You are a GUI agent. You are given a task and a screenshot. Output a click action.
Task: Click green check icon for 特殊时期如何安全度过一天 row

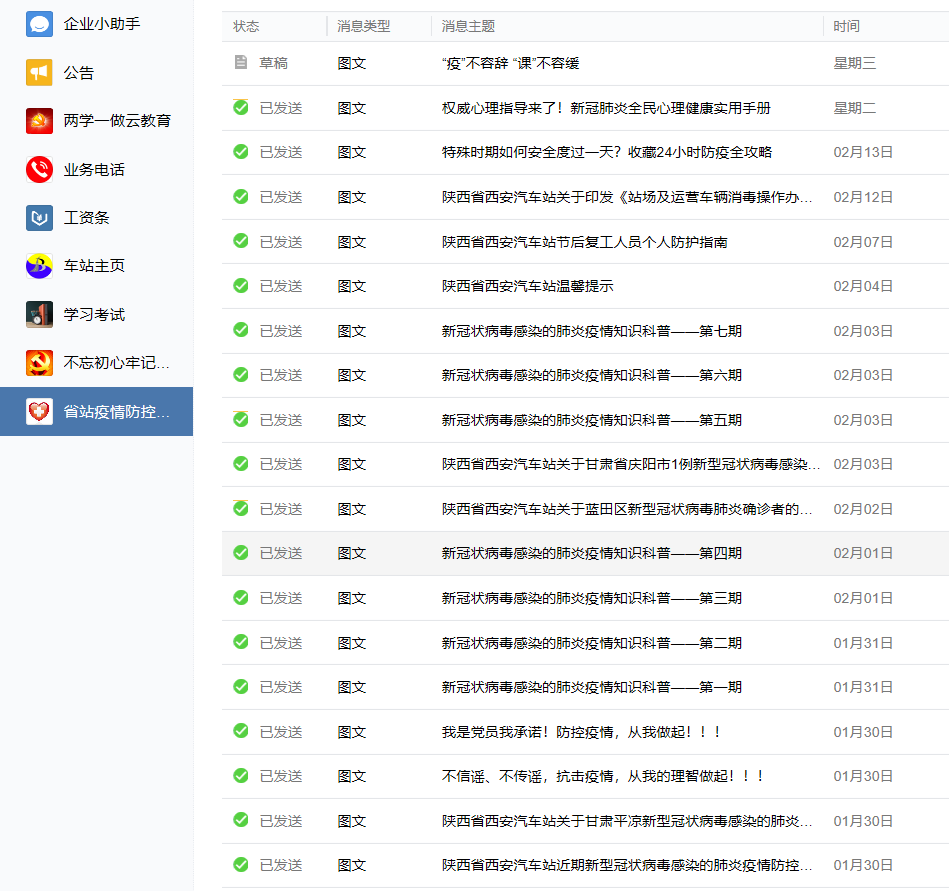[x=241, y=151]
